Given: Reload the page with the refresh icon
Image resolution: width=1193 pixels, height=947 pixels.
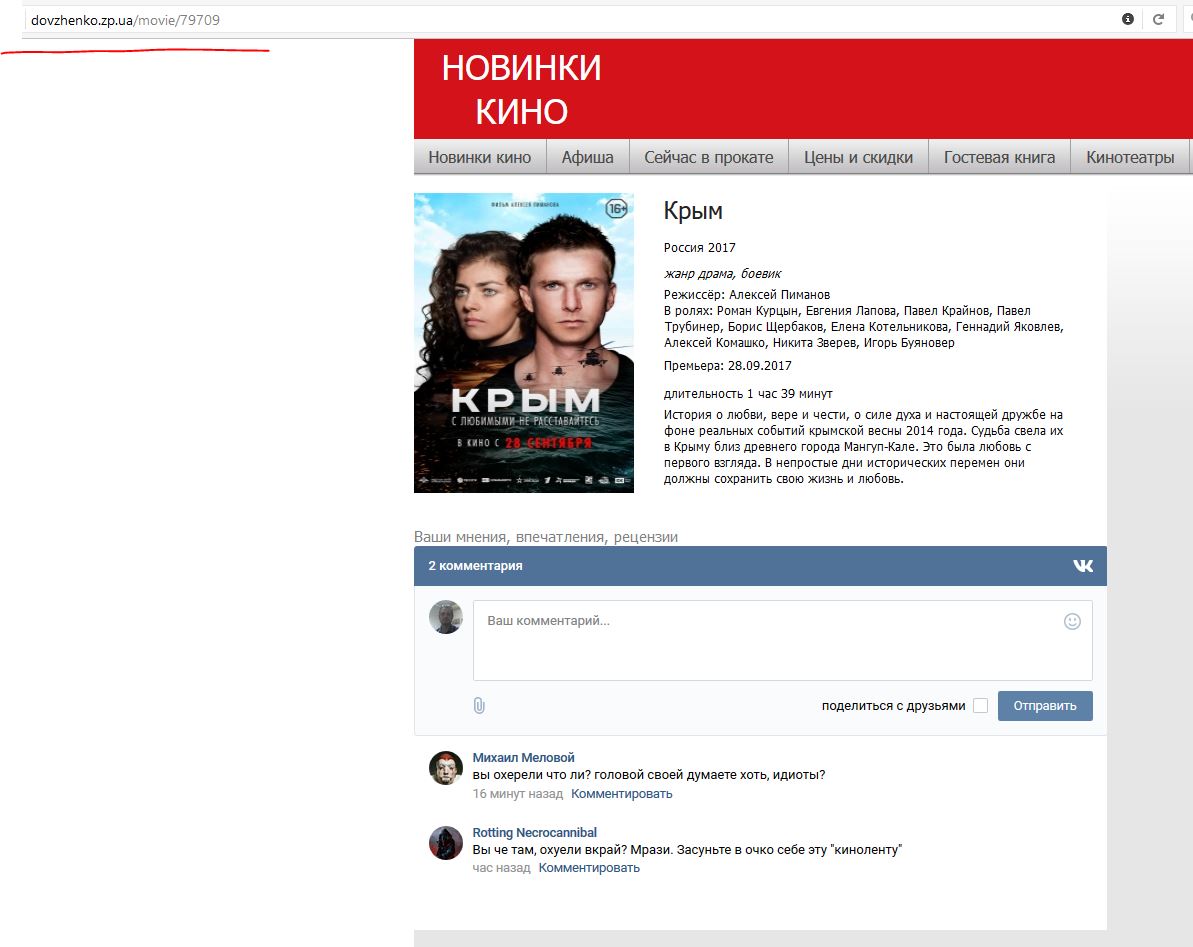Looking at the screenshot, I should [x=1158, y=19].
